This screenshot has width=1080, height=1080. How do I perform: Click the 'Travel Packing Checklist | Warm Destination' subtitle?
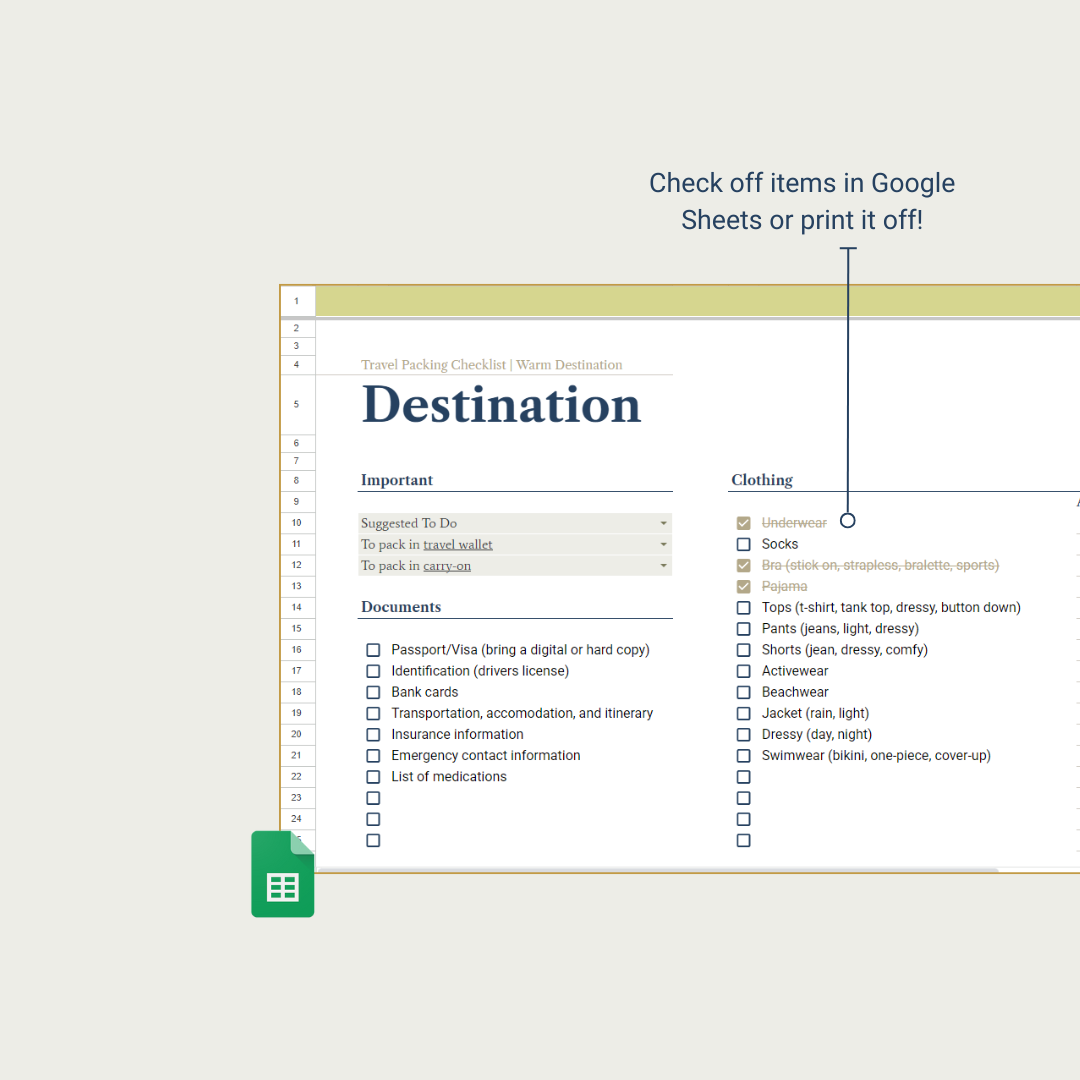point(491,365)
